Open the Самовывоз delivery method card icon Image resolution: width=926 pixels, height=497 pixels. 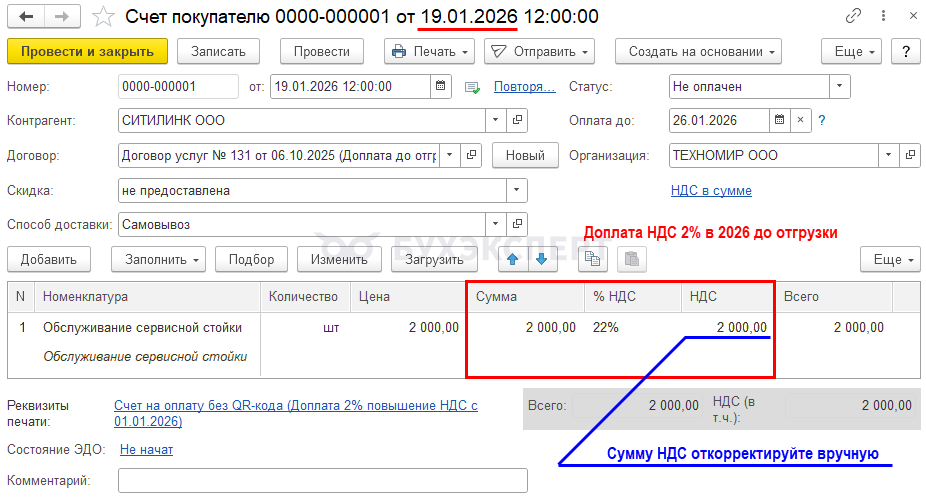(517, 224)
